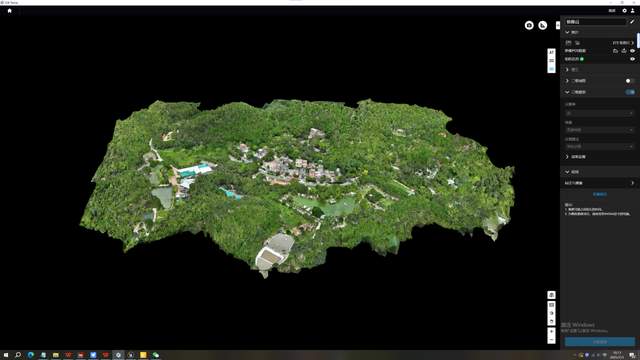Click the round camera icon above the map
Screen dimensions: 640x360
pyautogui.click(x=529, y=25)
